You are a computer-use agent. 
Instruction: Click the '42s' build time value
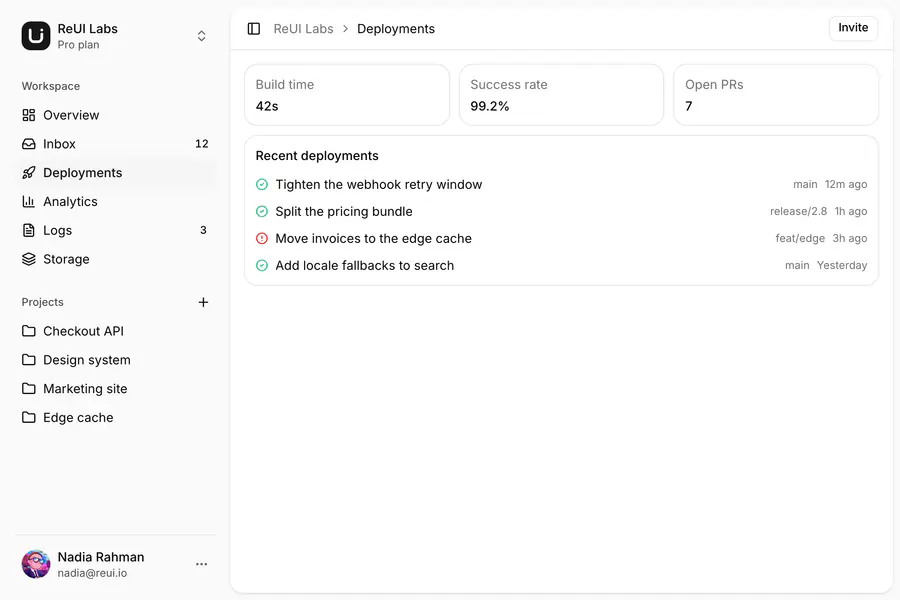[x=267, y=106]
